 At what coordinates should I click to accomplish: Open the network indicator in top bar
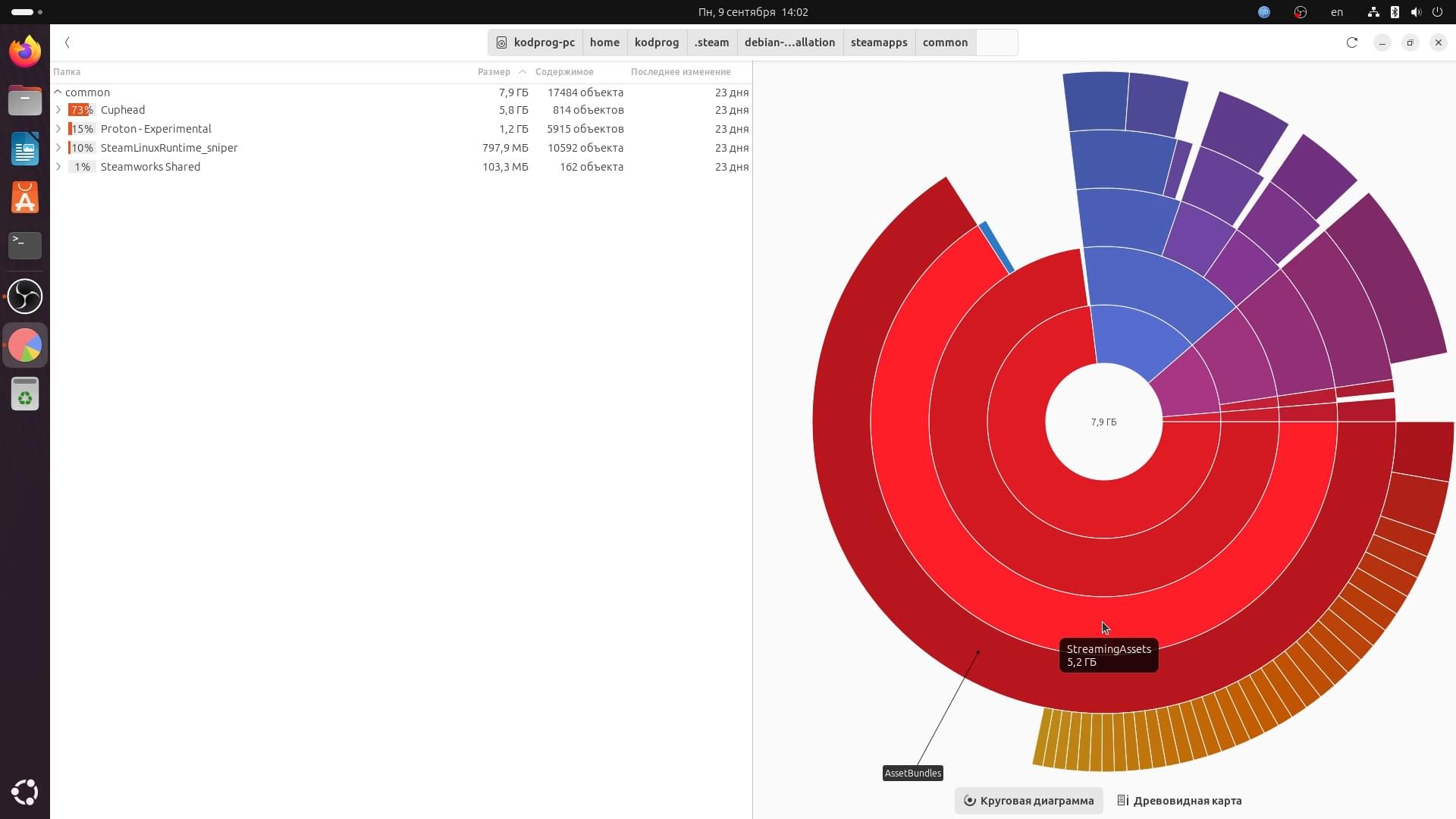(1373, 12)
